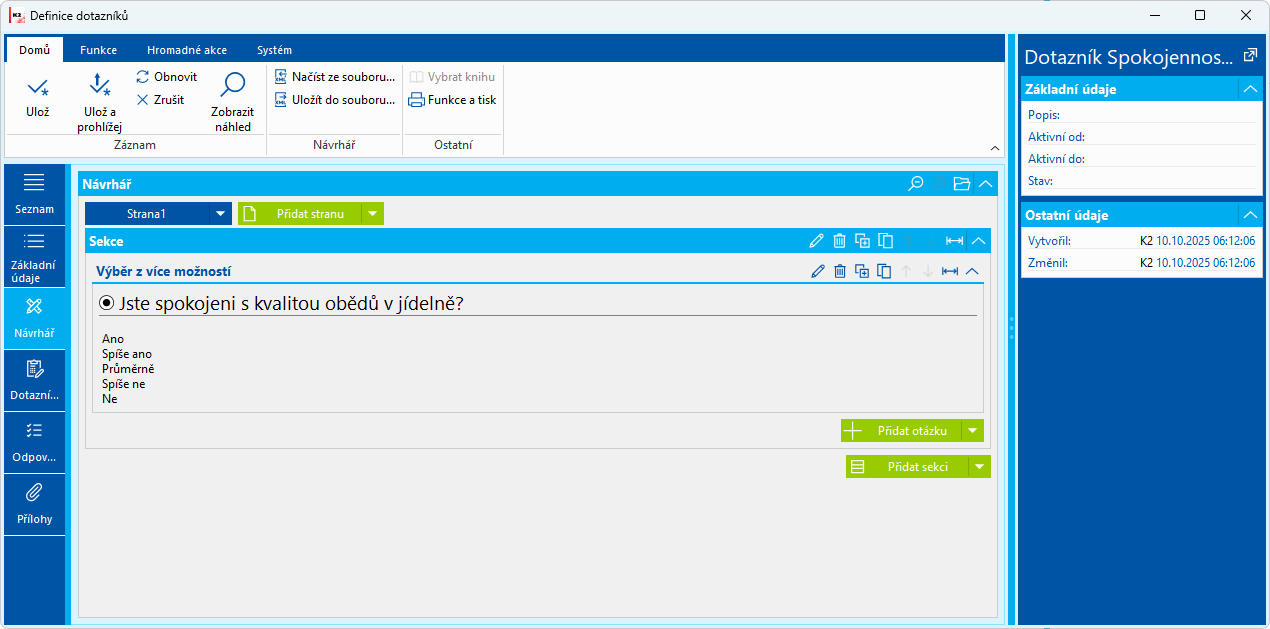Switch to the Domů ribbon tab

point(34,50)
